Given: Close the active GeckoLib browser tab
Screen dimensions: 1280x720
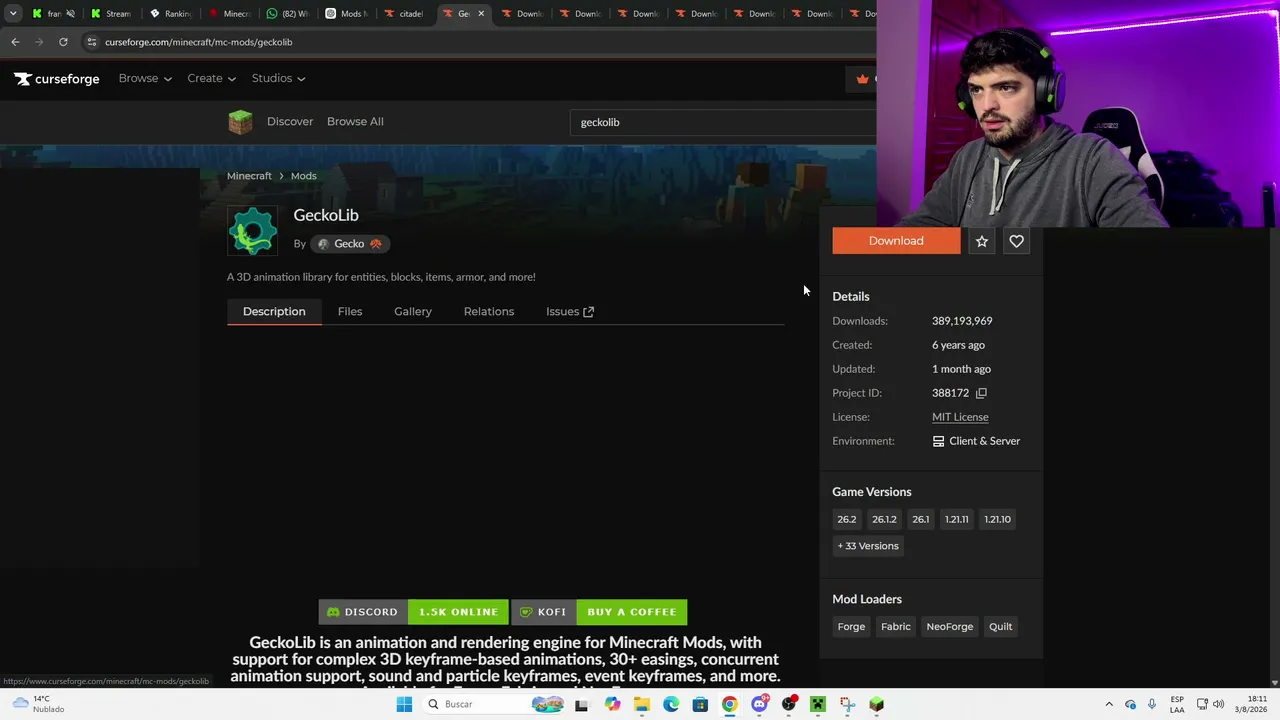Looking at the screenshot, I should [481, 14].
